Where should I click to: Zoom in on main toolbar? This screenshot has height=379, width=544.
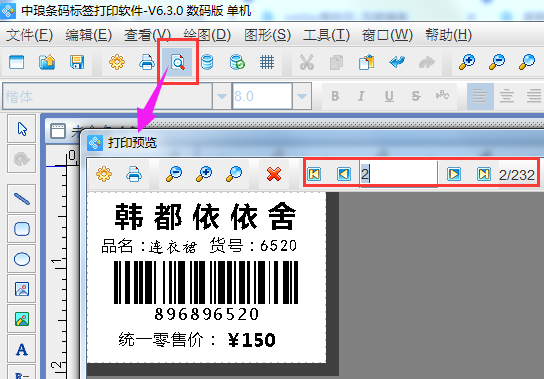point(467,62)
